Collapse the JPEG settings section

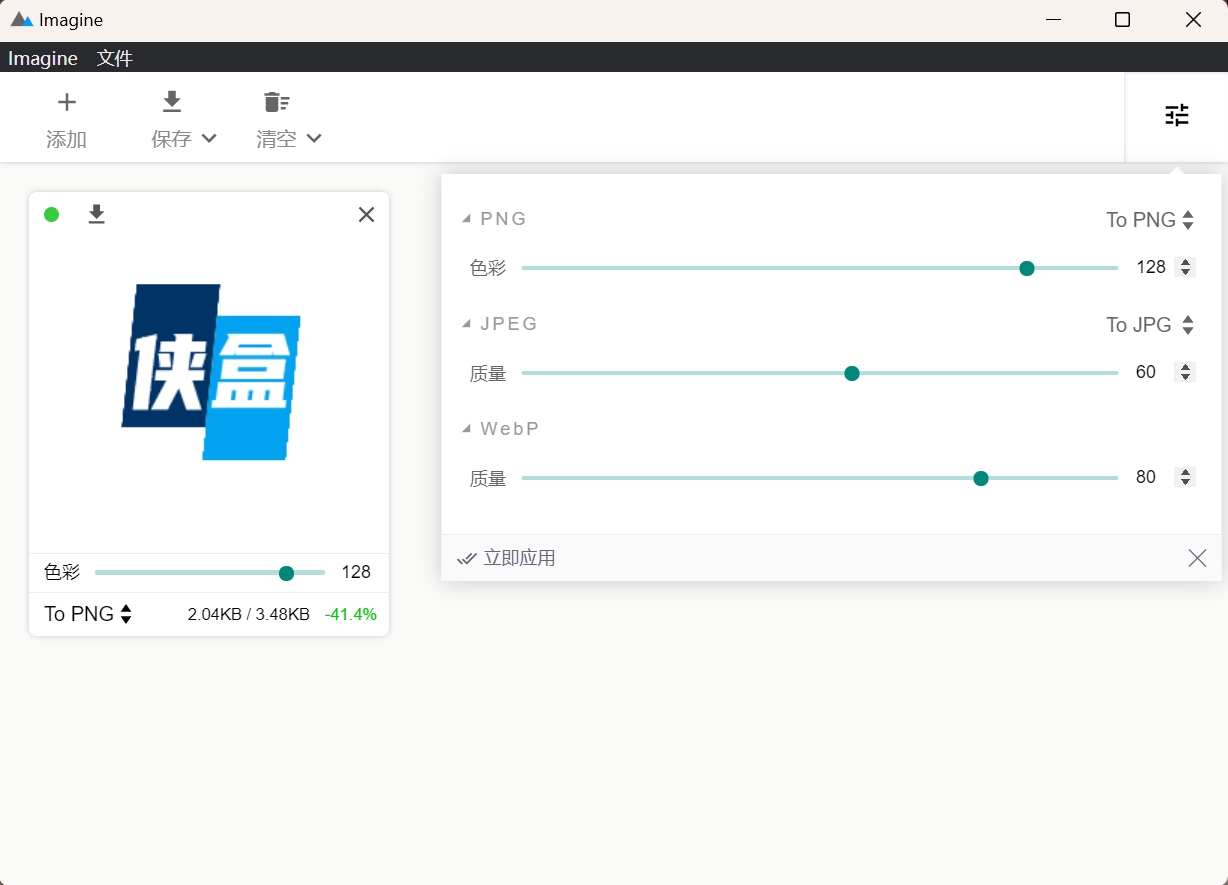pos(466,323)
